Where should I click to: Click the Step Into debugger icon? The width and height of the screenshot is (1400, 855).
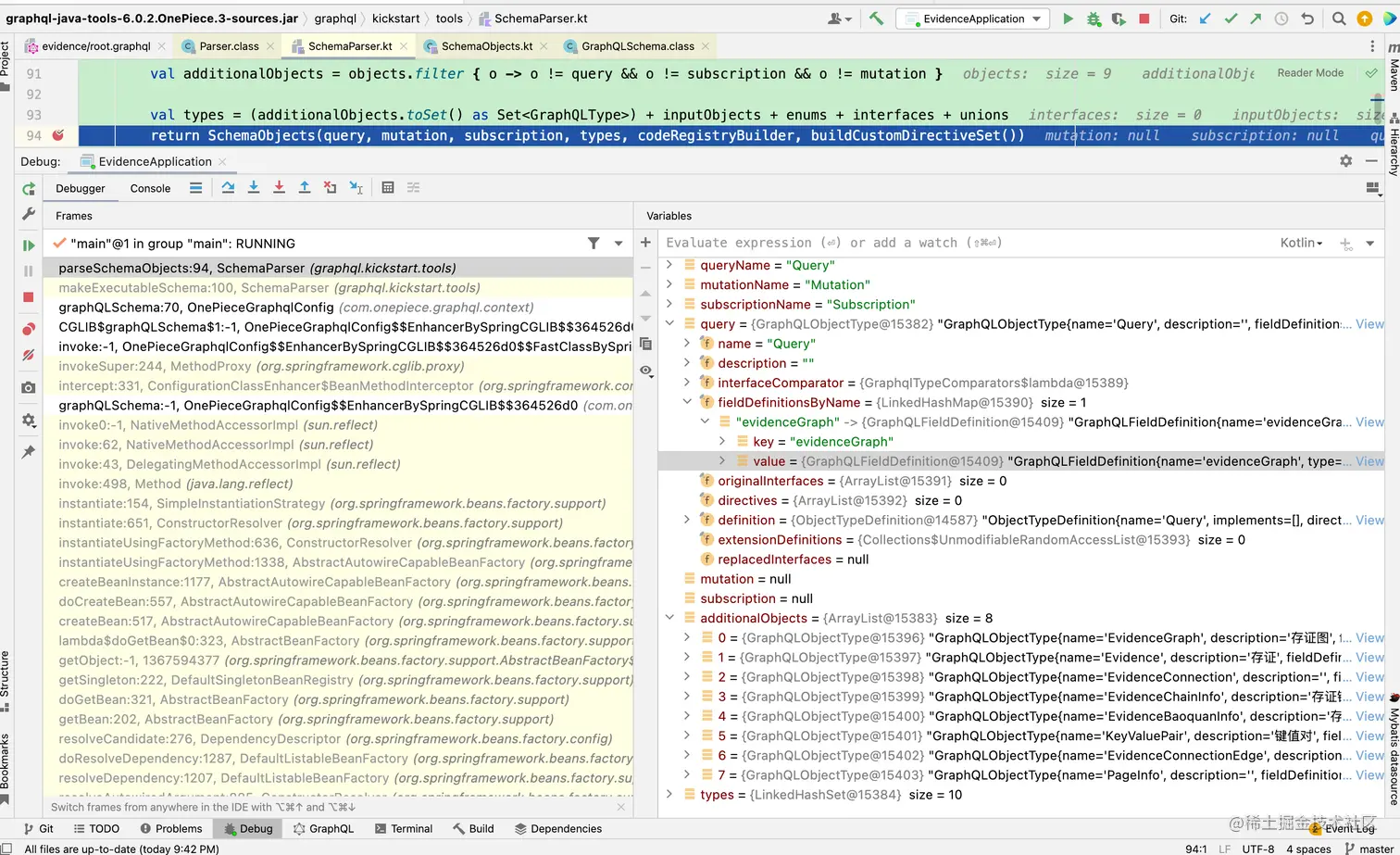tap(253, 188)
